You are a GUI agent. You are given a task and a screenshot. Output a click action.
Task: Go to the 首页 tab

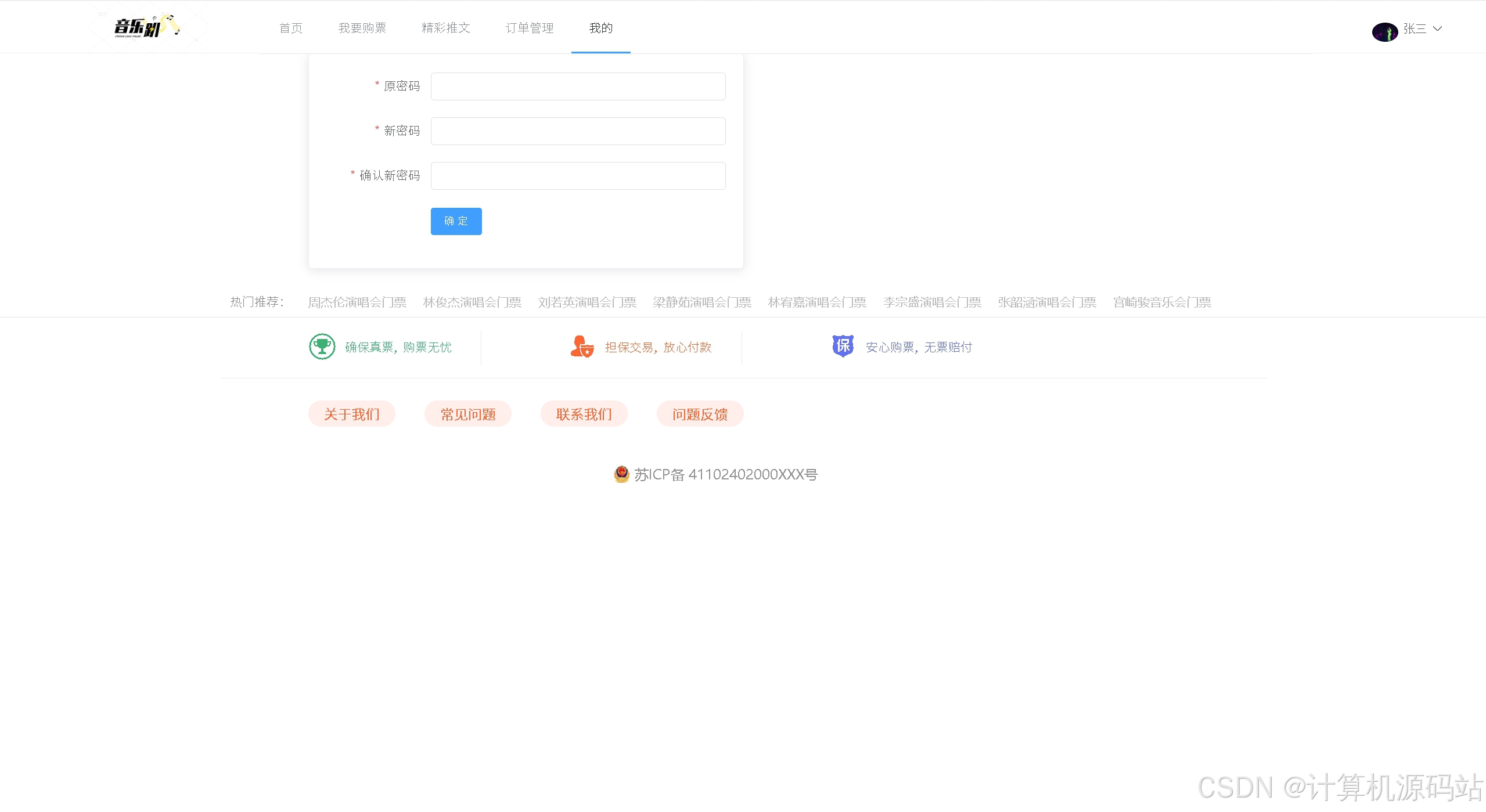click(x=291, y=28)
